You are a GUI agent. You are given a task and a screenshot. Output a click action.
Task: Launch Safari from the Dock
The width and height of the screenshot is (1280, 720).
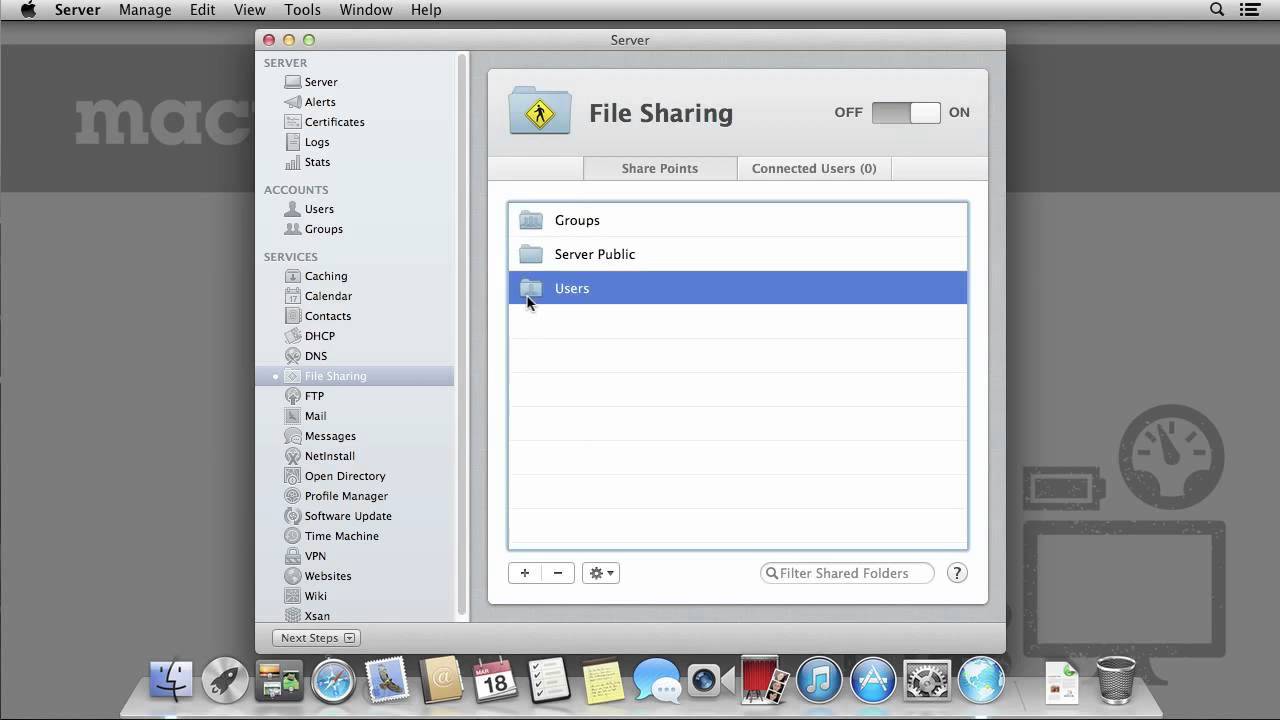pos(333,681)
